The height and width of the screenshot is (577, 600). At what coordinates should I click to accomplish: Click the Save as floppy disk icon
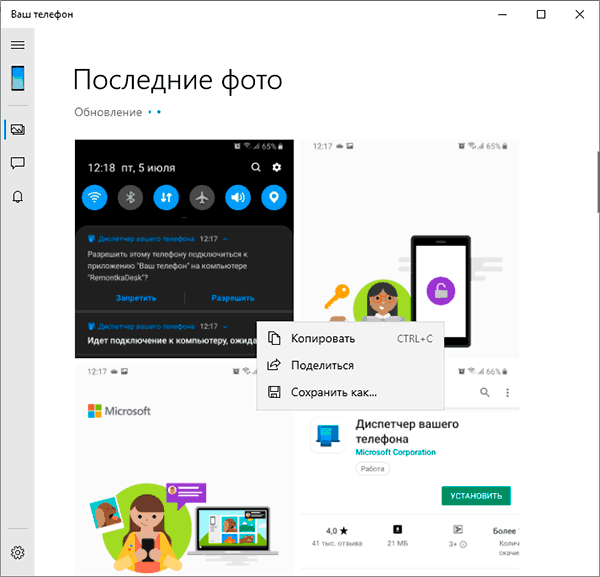274,392
